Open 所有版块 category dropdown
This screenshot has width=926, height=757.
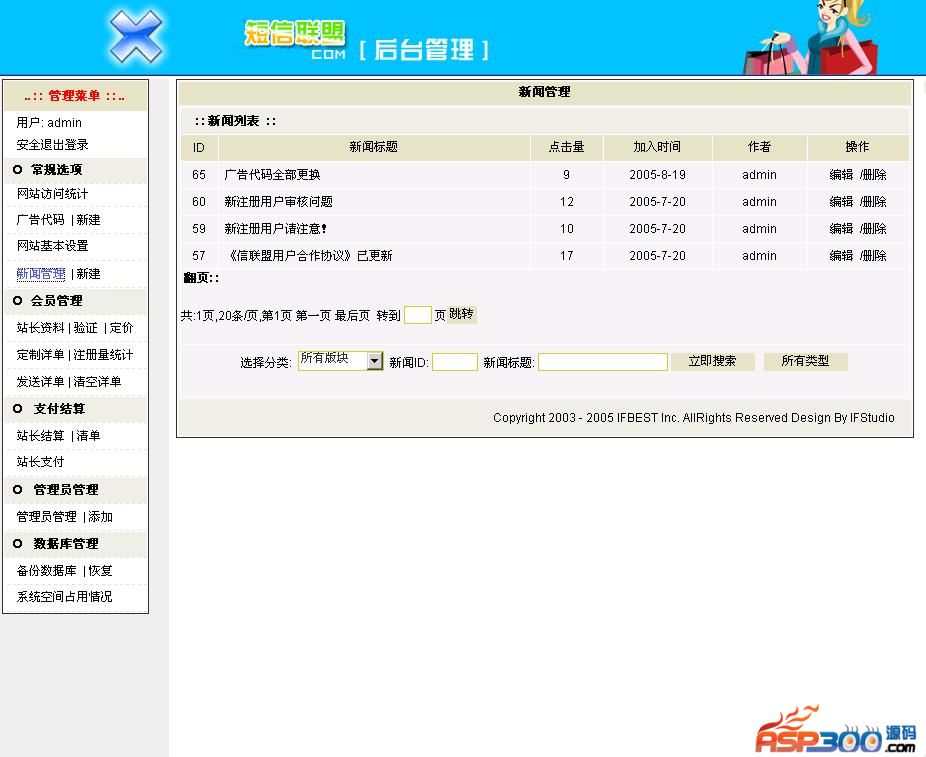[x=341, y=361]
